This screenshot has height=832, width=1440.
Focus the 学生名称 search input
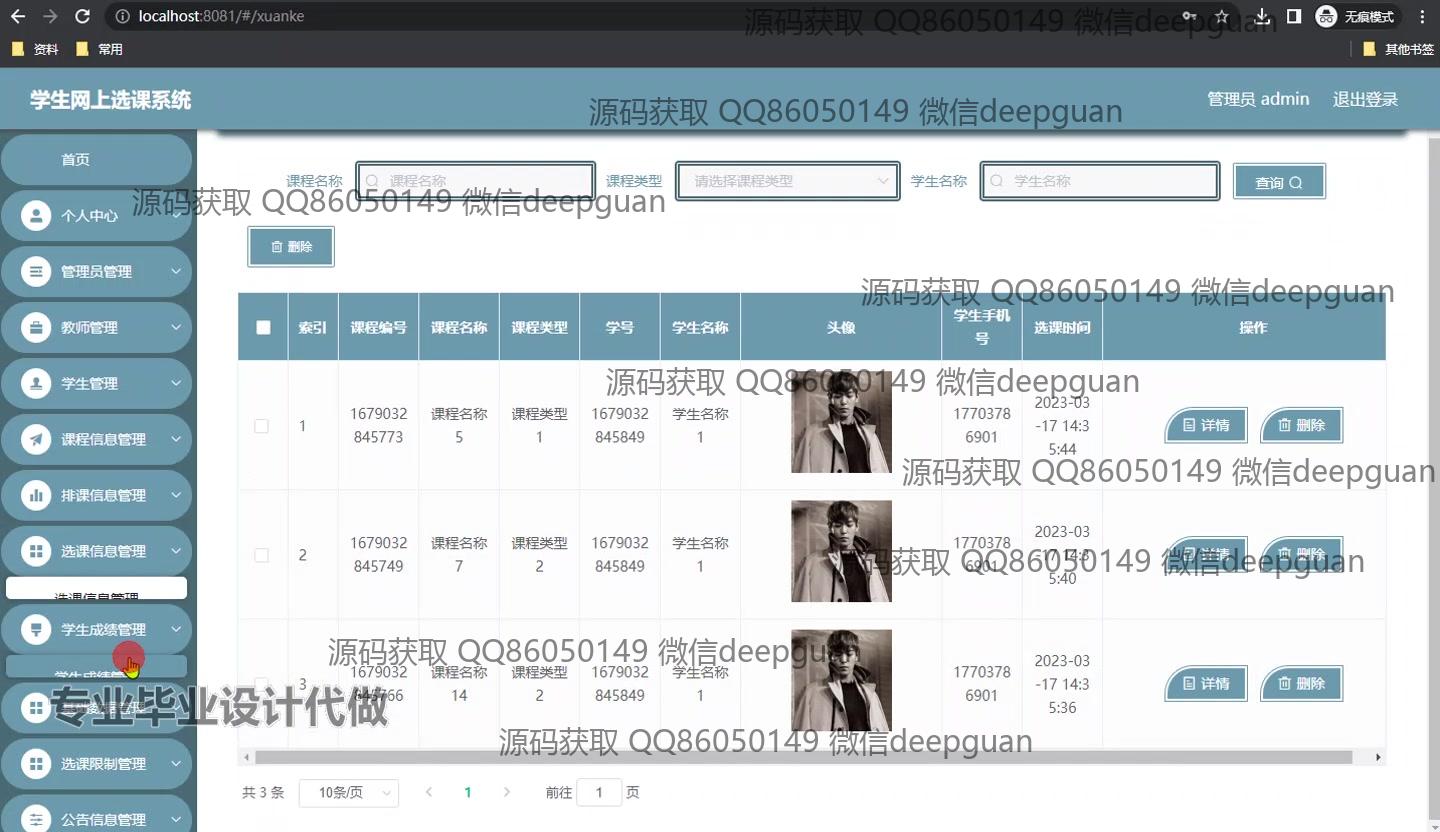(1100, 181)
